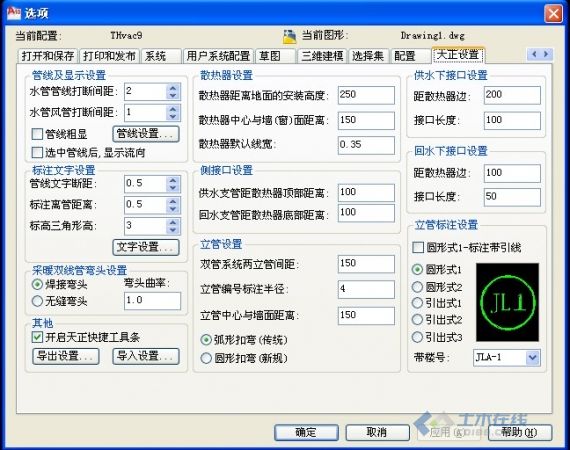Choose 圆形扣弯(新规) radio option
Screen dimensions: 570x450
point(206,358)
